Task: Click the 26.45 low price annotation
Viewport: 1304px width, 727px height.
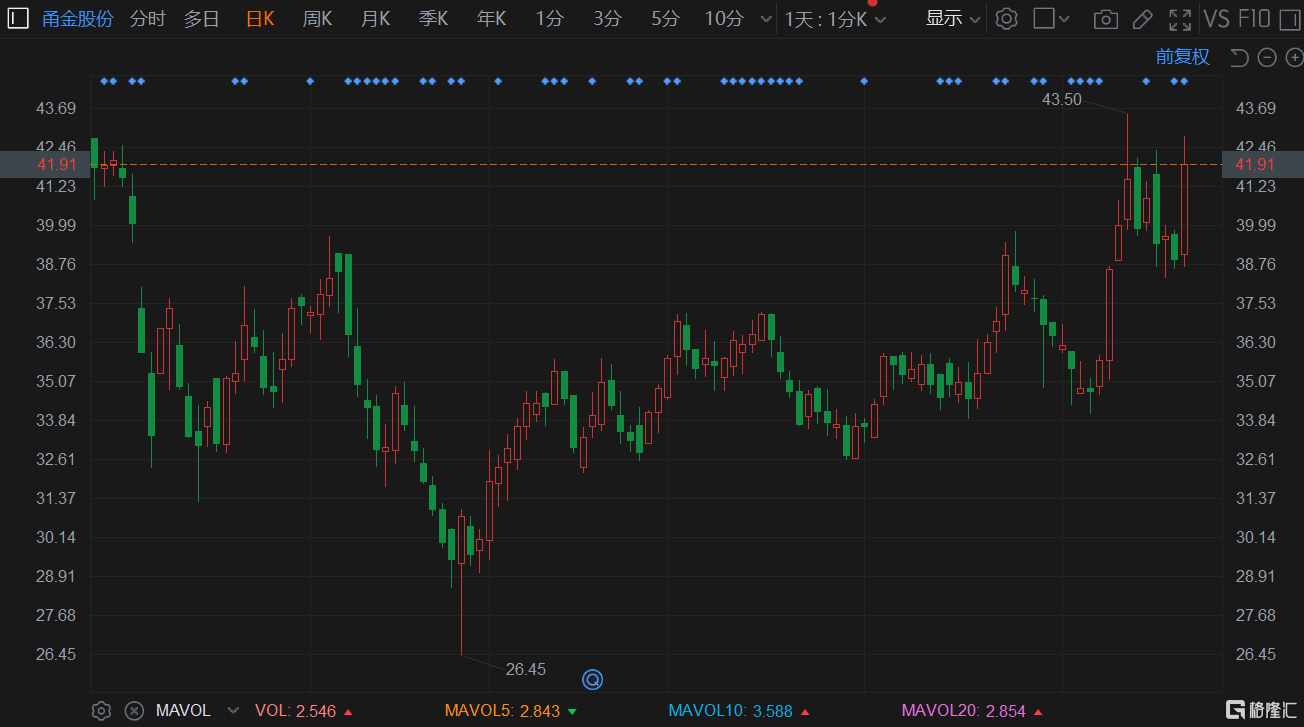Action: 526,669
